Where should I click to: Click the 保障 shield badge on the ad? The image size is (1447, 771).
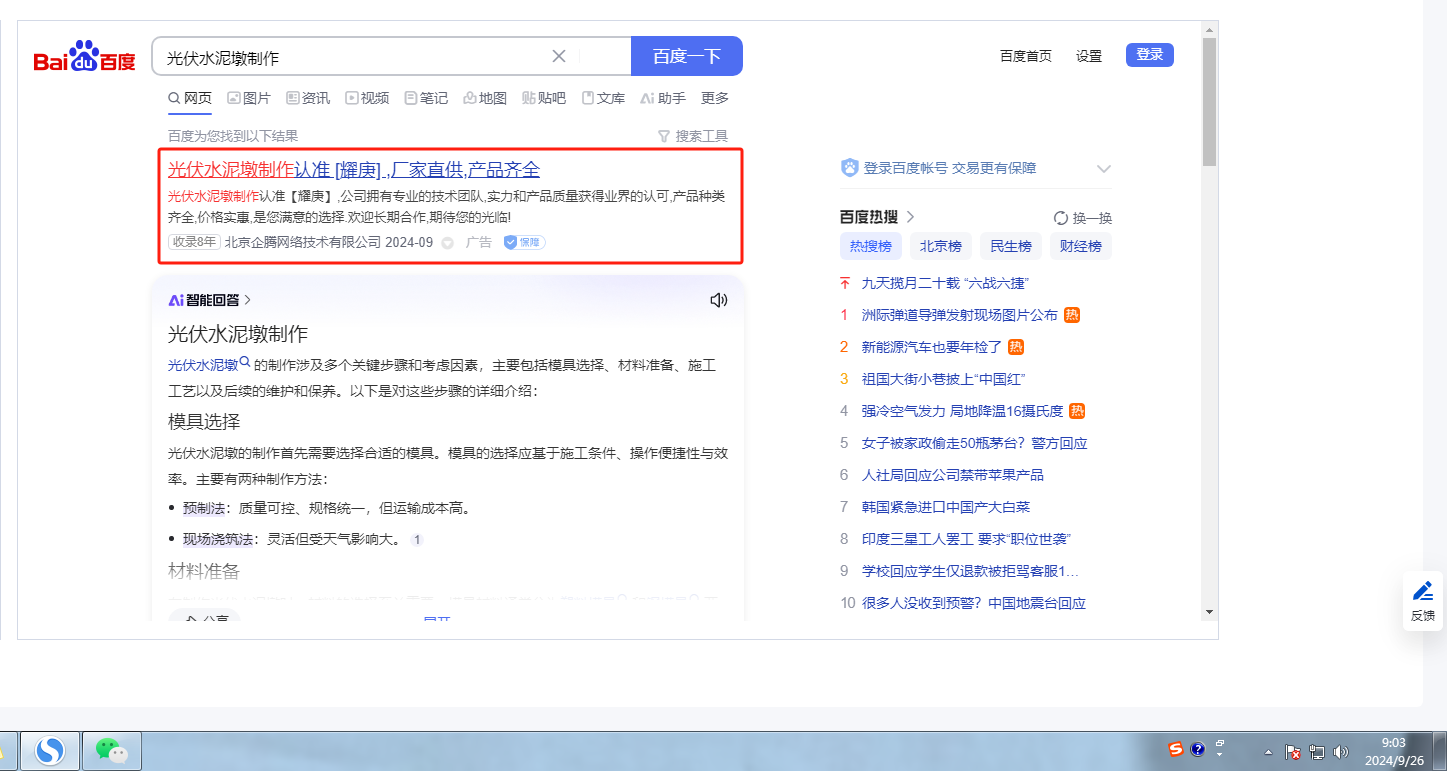point(524,242)
